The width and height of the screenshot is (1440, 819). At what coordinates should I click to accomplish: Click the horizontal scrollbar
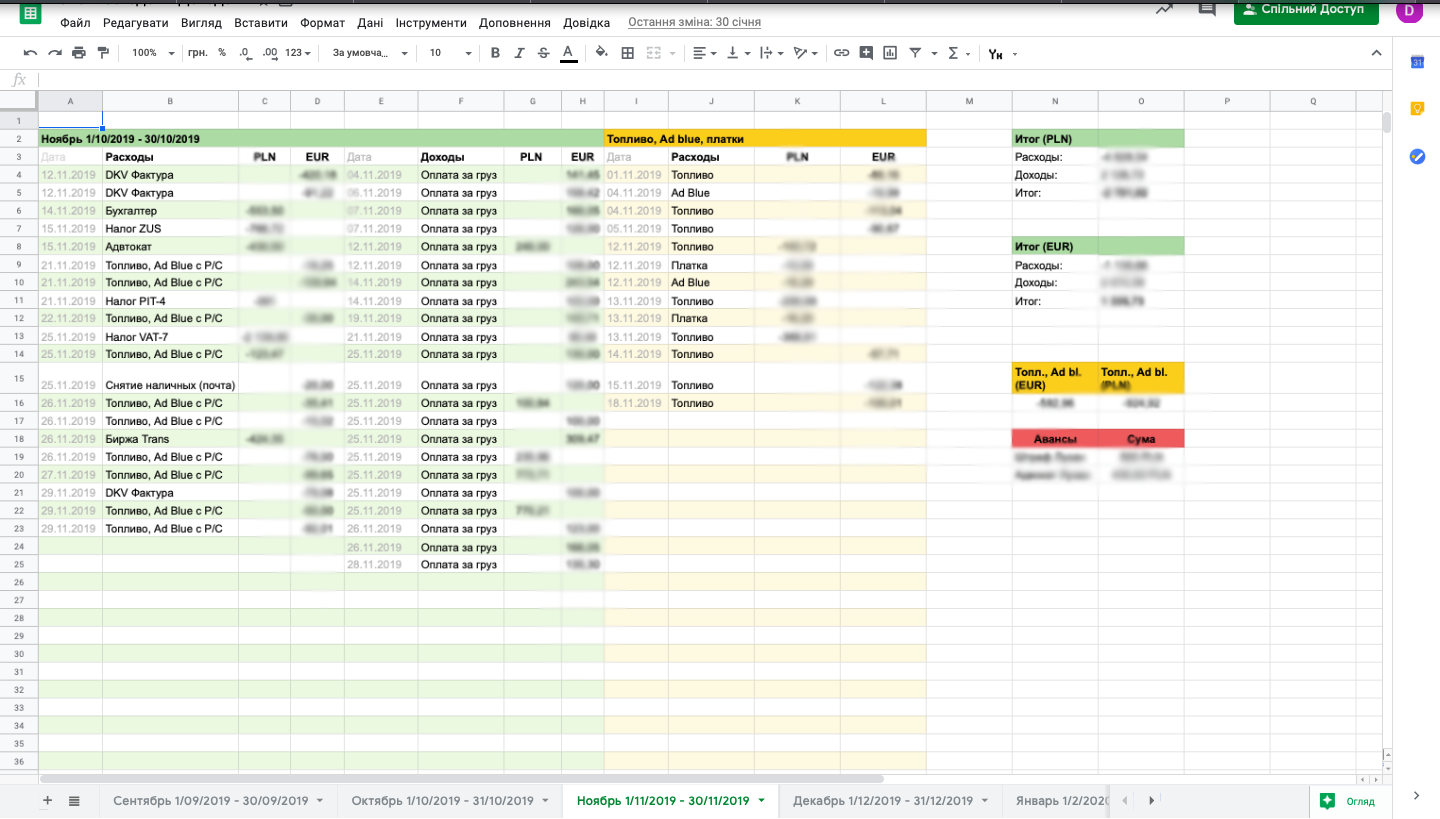[x=462, y=778]
